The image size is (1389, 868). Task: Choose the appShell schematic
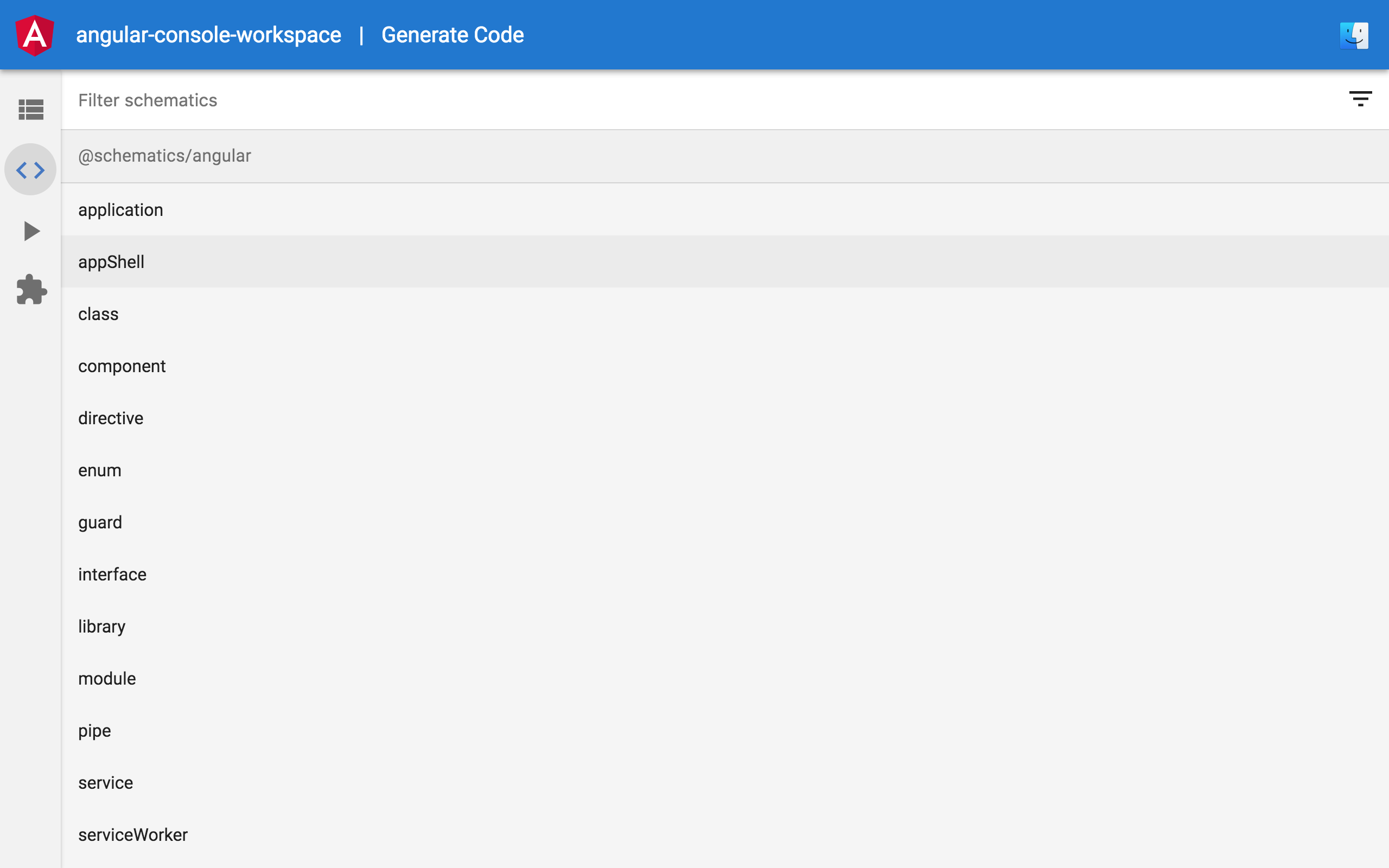(111, 263)
